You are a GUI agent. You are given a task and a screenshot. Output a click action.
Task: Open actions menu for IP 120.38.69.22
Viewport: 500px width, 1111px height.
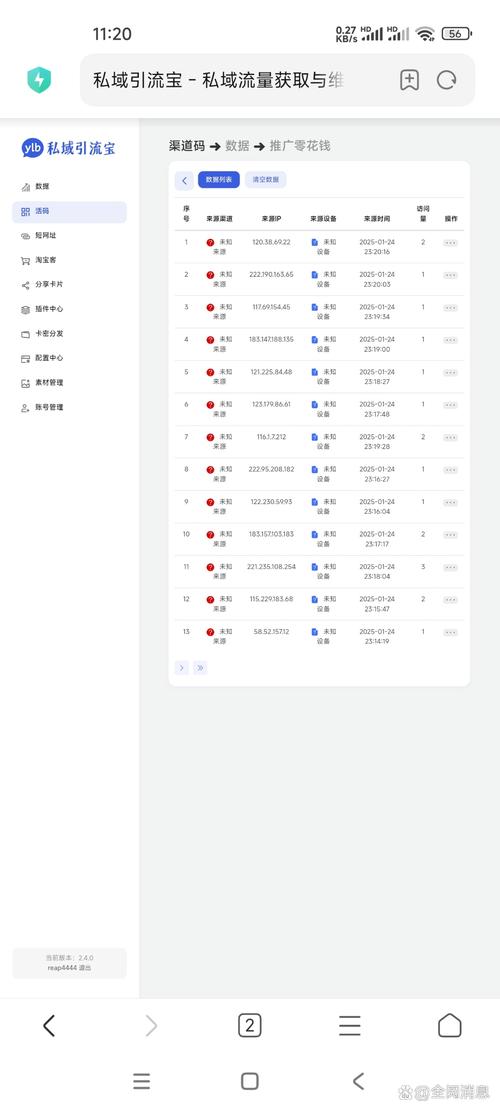tap(450, 243)
